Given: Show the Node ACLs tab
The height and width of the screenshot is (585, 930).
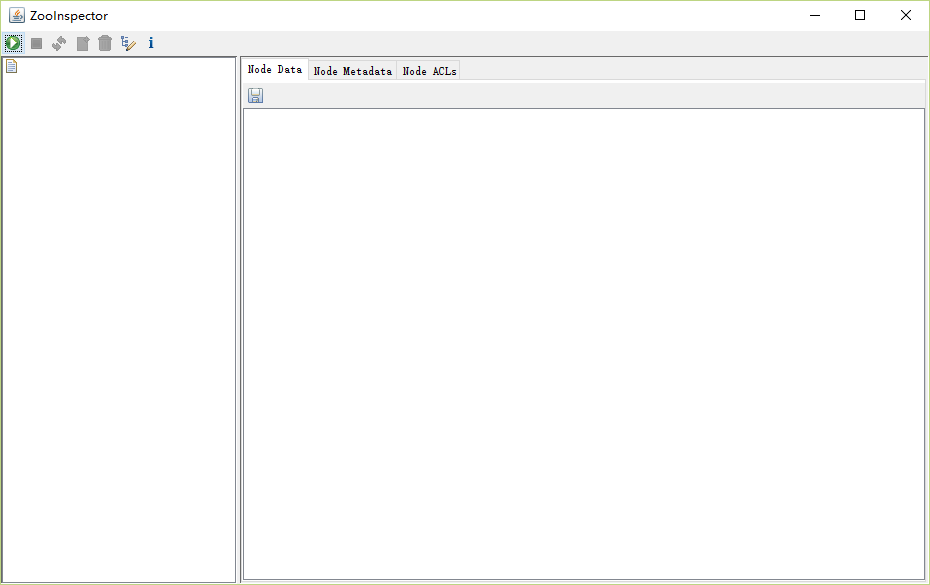Looking at the screenshot, I should pyautogui.click(x=429, y=71).
